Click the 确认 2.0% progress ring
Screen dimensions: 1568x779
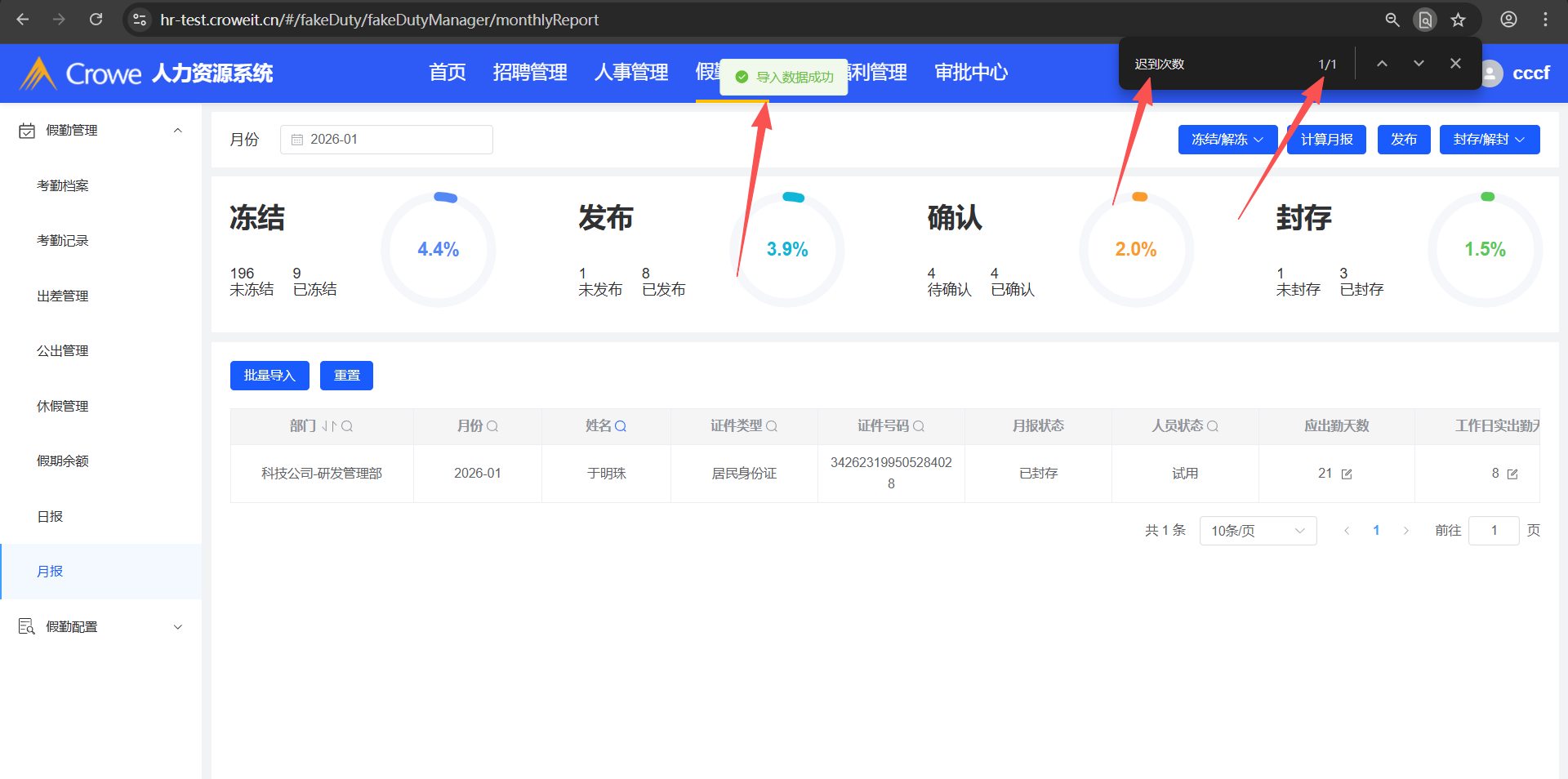[x=1136, y=249]
